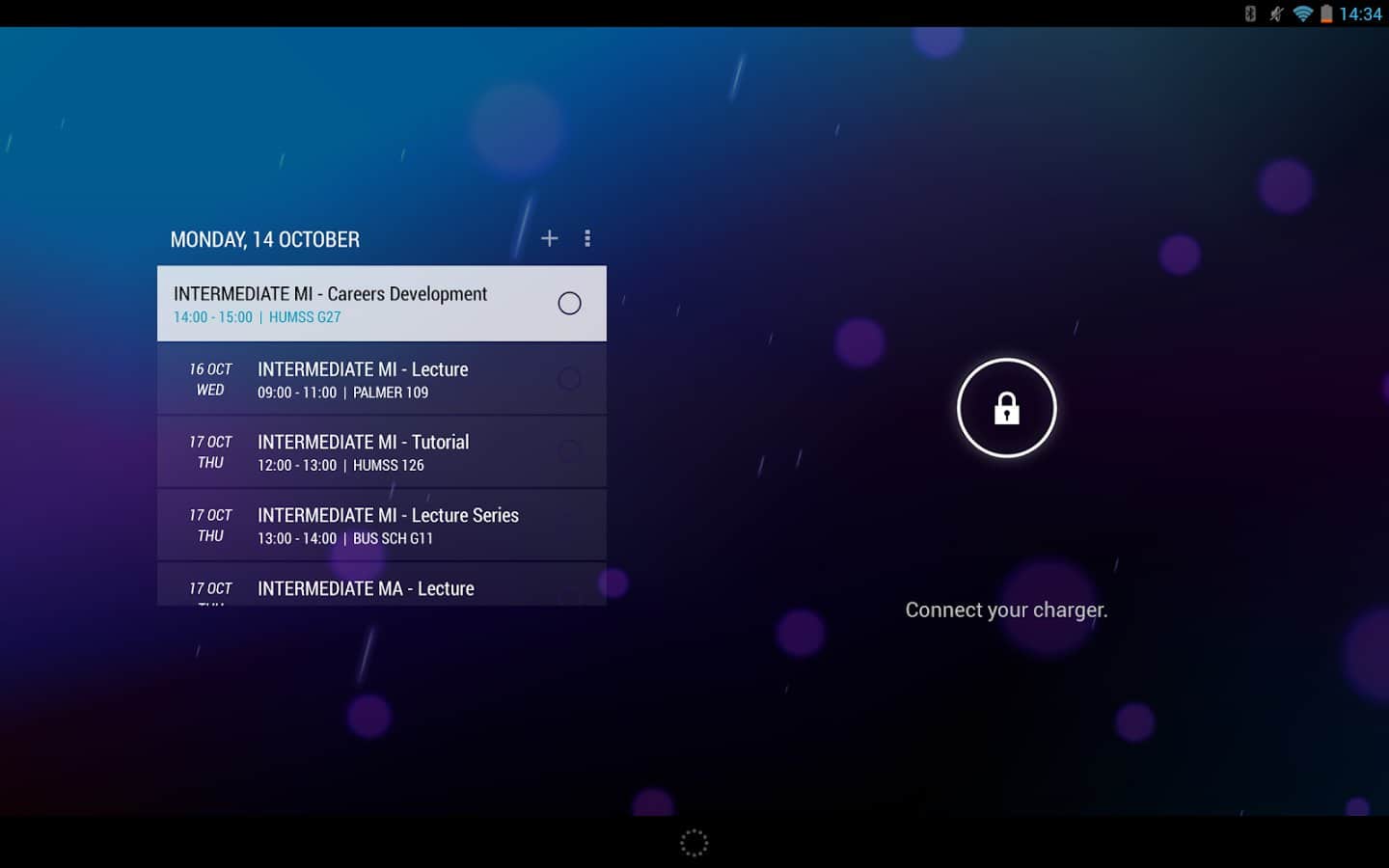Viewport: 1389px width, 868px height.
Task: Tap the Bluetooth status icon
Action: tap(1250, 14)
